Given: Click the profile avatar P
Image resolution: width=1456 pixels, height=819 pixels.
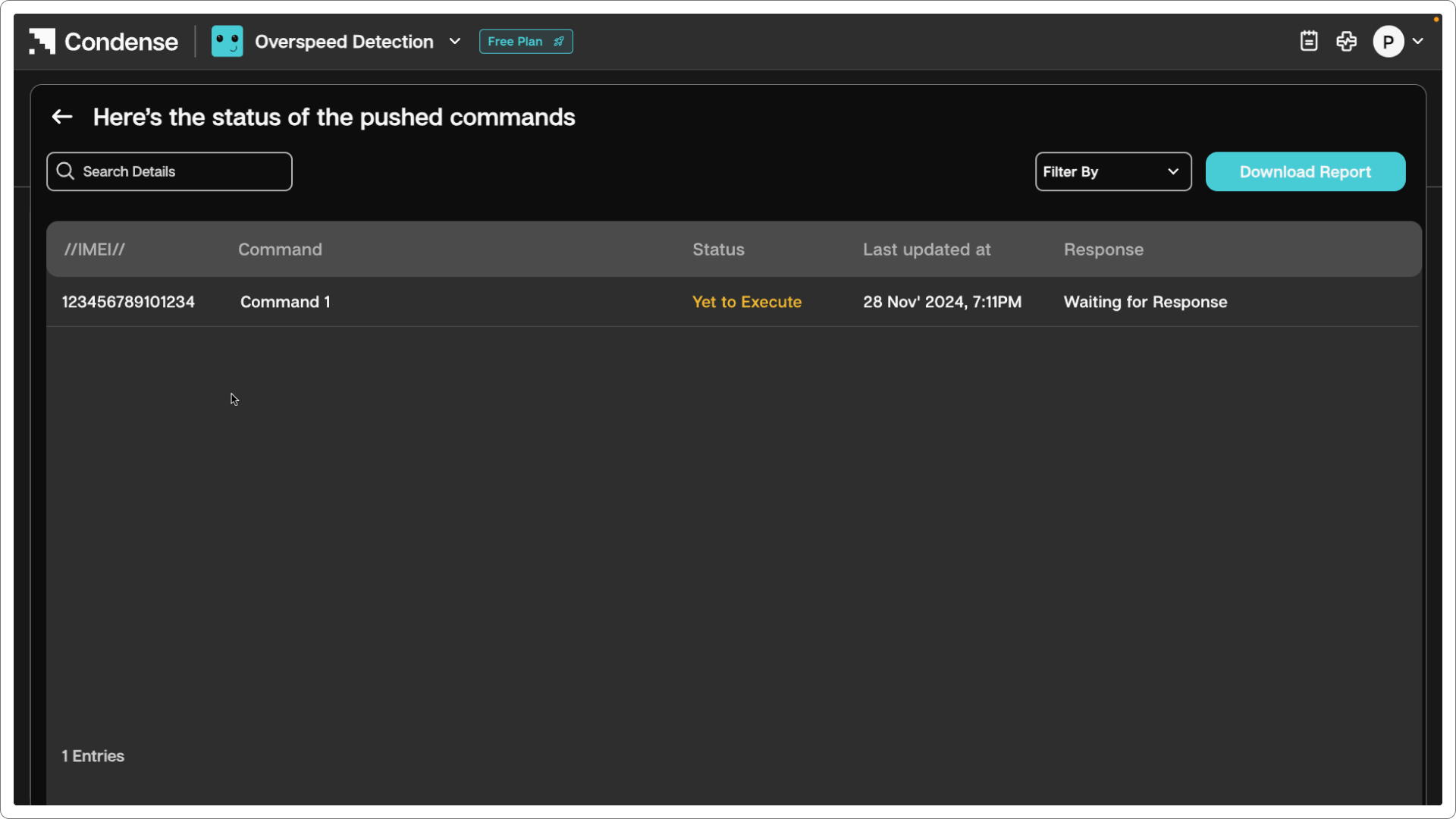Looking at the screenshot, I should pos(1389,42).
